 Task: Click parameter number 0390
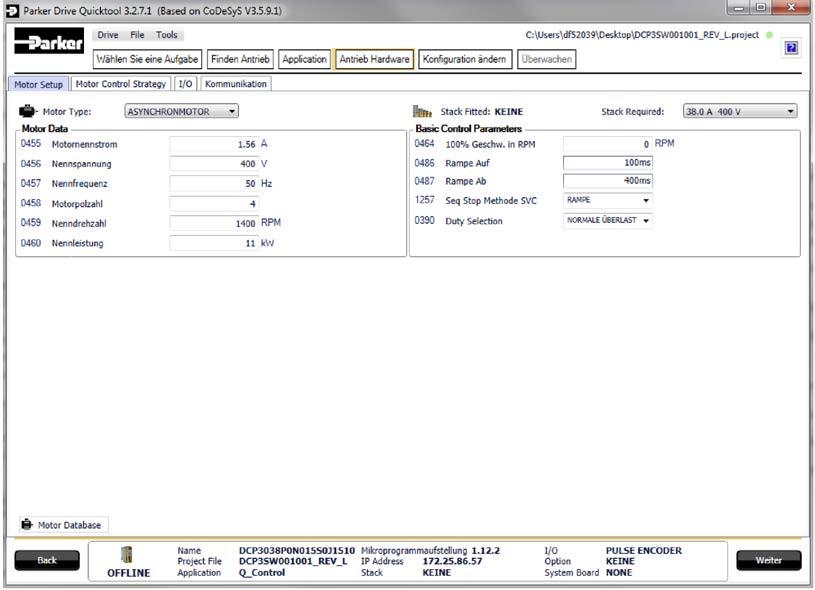click(x=424, y=220)
